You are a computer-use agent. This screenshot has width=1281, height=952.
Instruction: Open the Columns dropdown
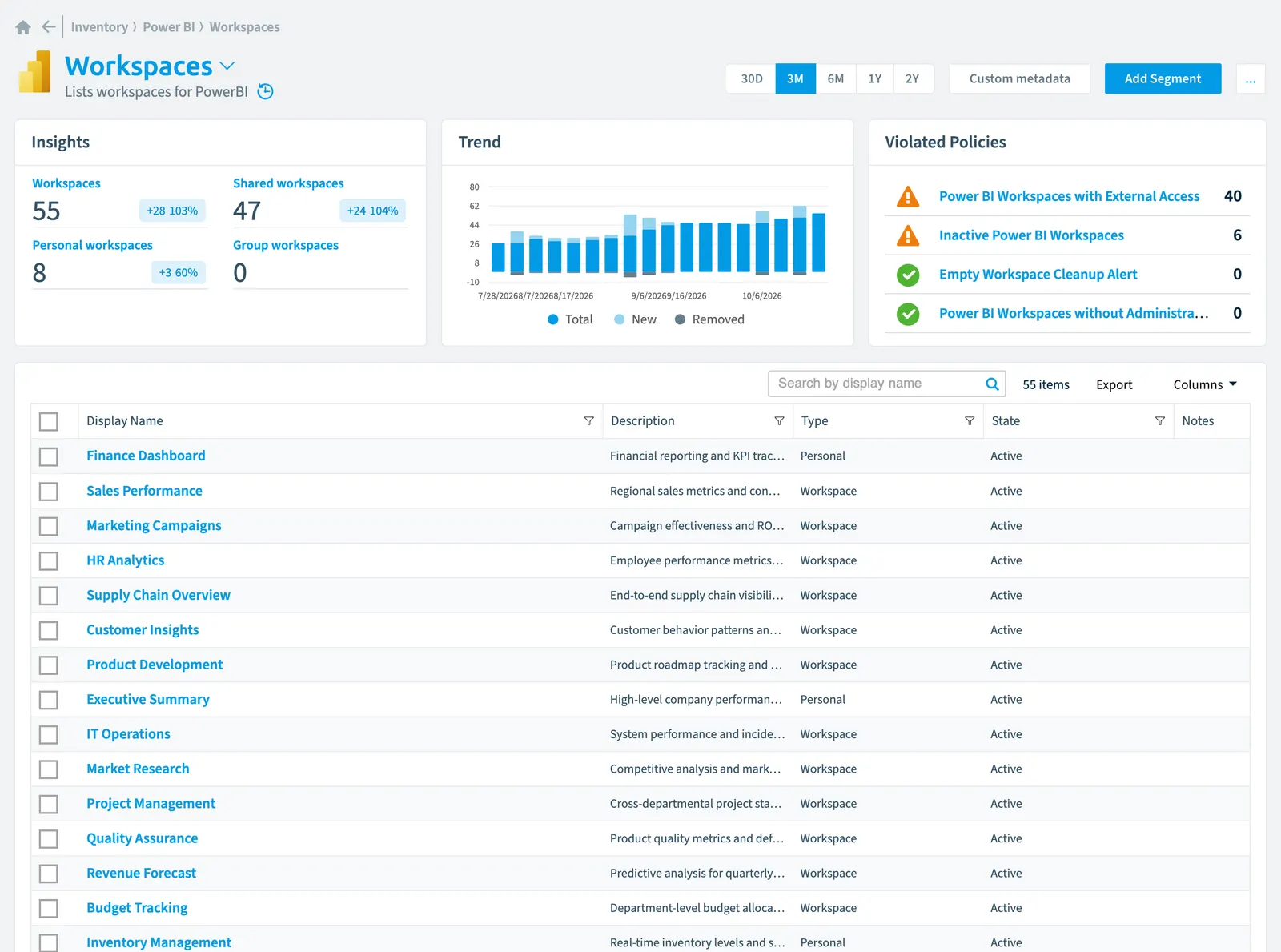(1205, 384)
